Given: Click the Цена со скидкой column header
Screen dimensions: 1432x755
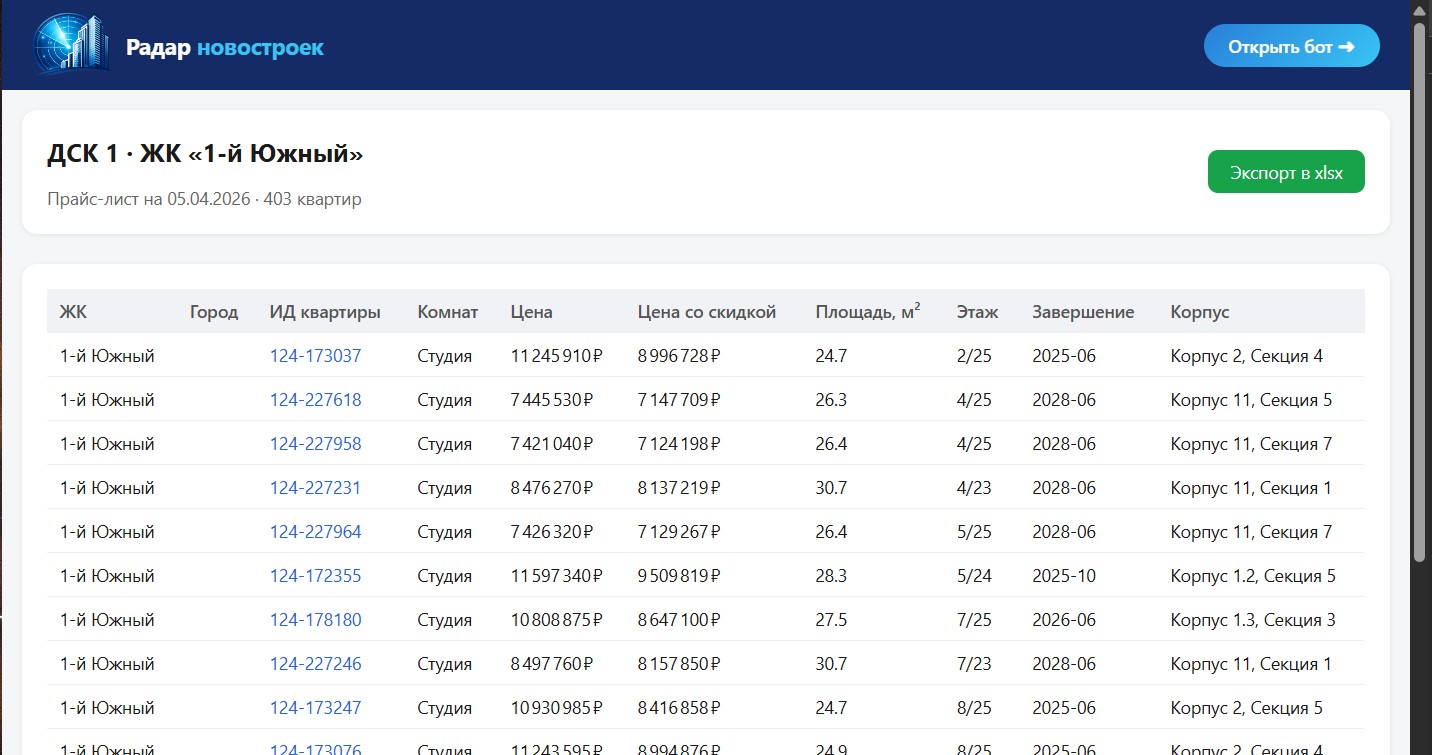Looking at the screenshot, I should coord(706,312).
